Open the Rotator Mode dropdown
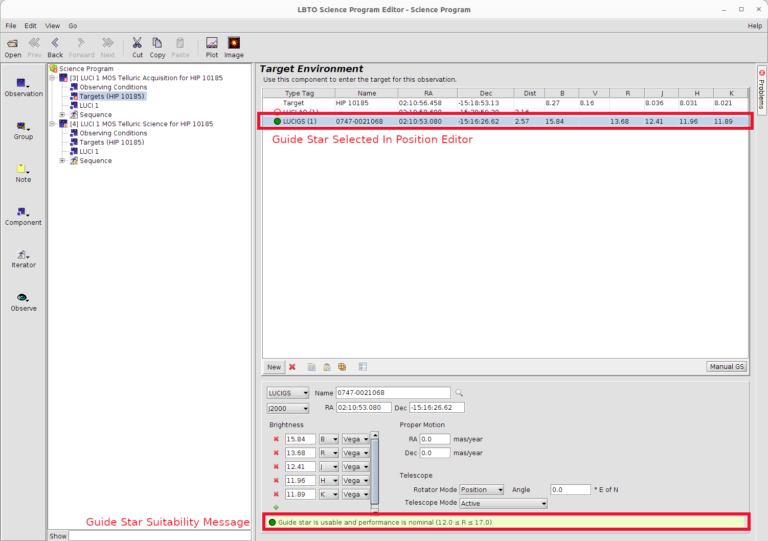Viewport: 768px width, 541px height. pyautogui.click(x=481, y=490)
